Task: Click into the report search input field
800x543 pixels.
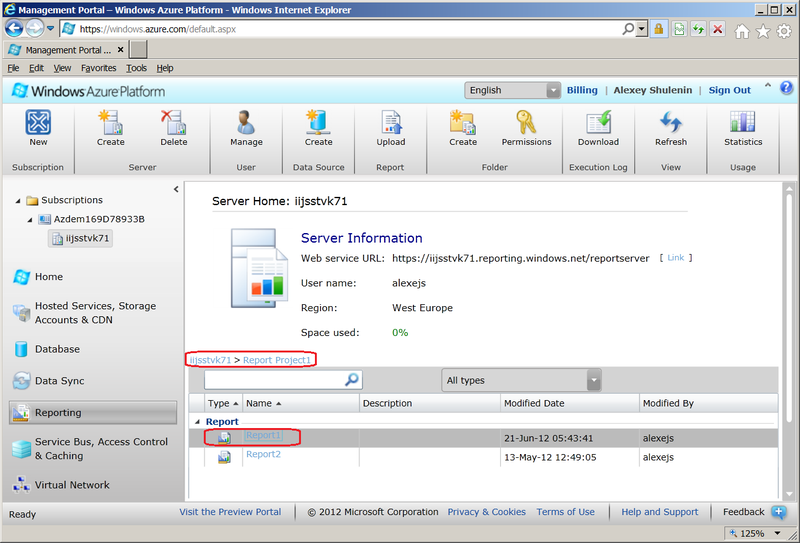Action: click(274, 380)
